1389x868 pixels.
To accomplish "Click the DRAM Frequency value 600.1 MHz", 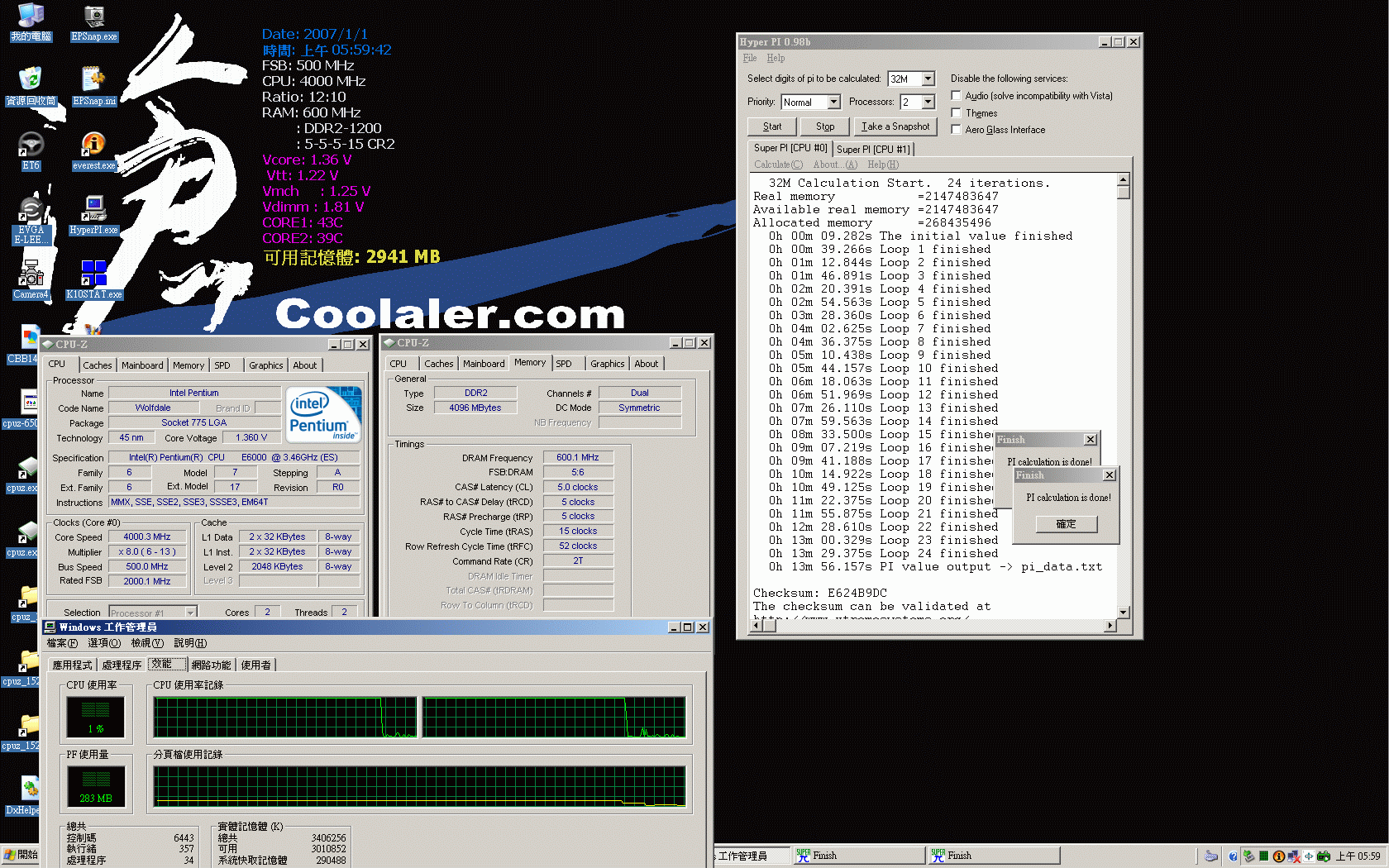I will pyautogui.click(x=578, y=457).
